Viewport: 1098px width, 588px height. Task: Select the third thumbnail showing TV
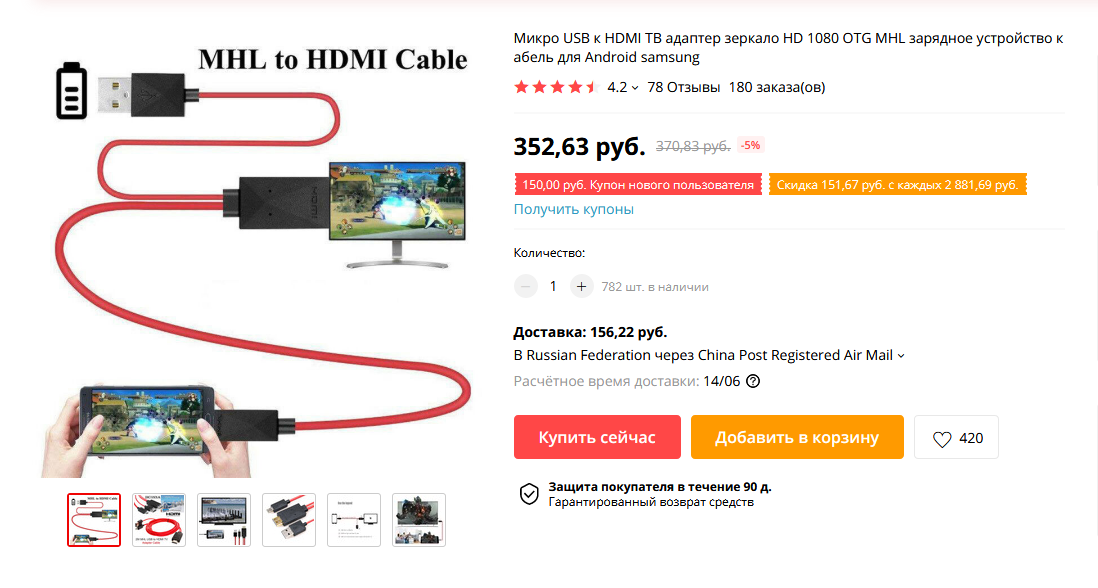click(x=224, y=520)
